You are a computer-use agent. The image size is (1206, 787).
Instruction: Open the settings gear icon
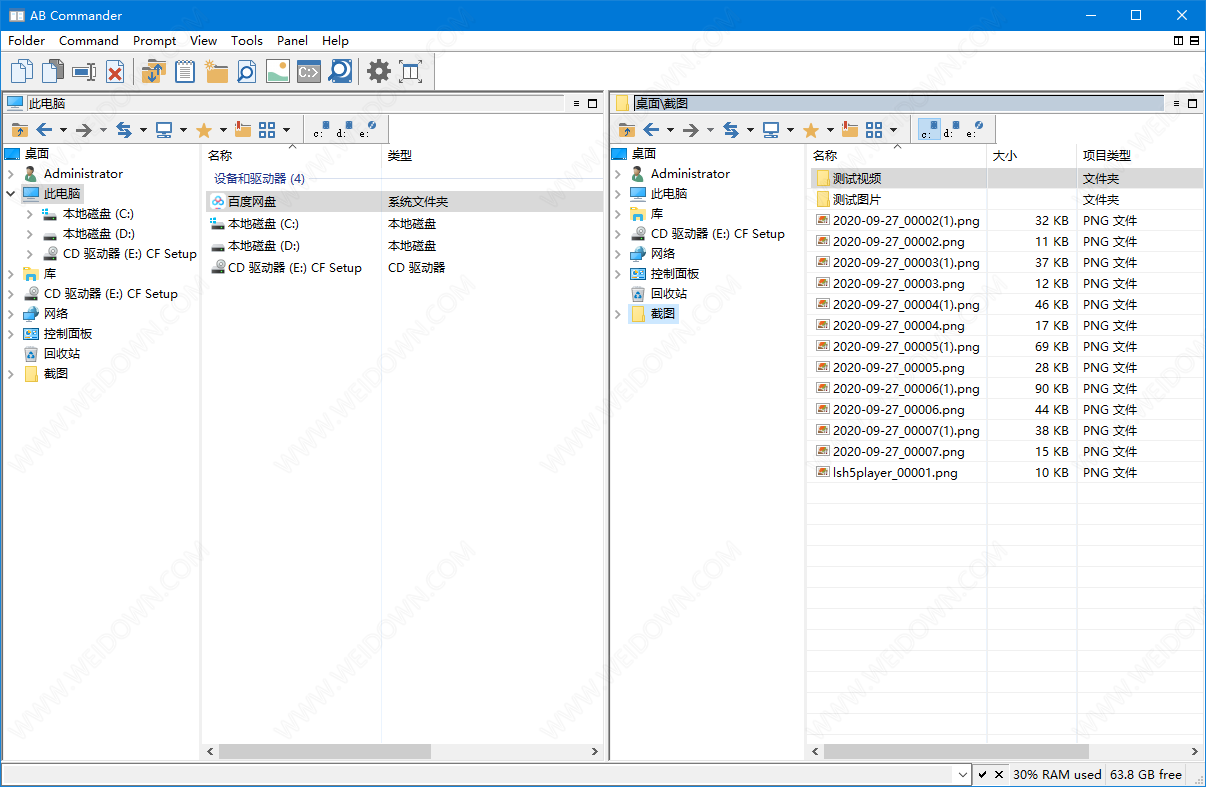click(x=378, y=71)
